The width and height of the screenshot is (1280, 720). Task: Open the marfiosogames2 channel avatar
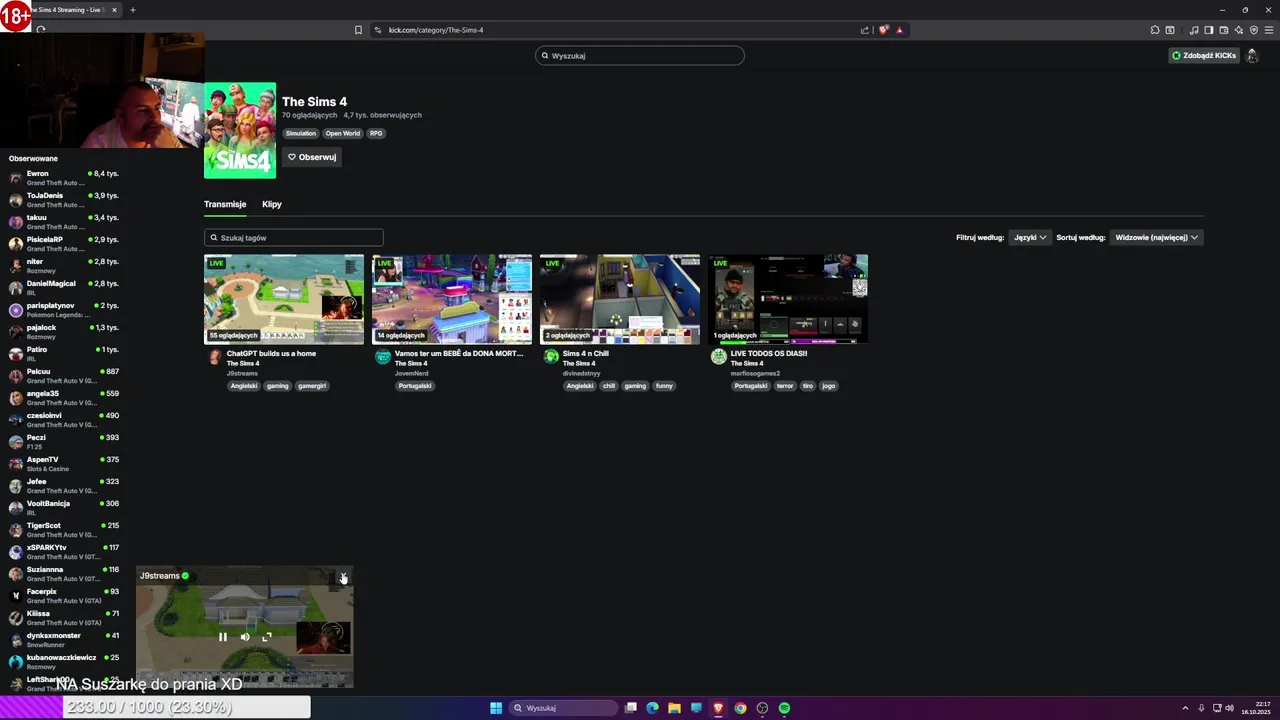(x=719, y=357)
